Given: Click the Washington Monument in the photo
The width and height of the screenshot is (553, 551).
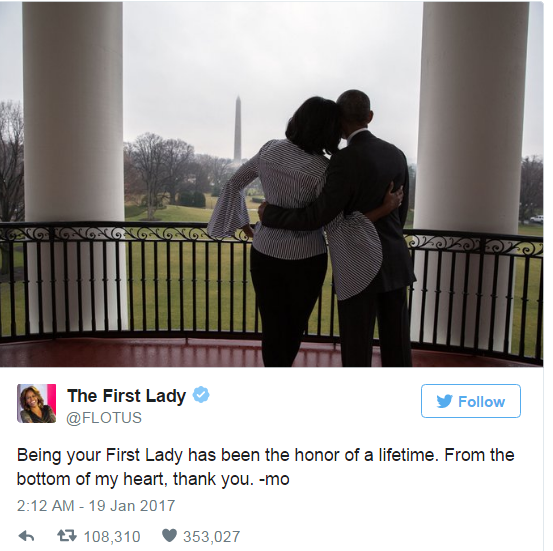Looking at the screenshot, I should (x=238, y=128).
